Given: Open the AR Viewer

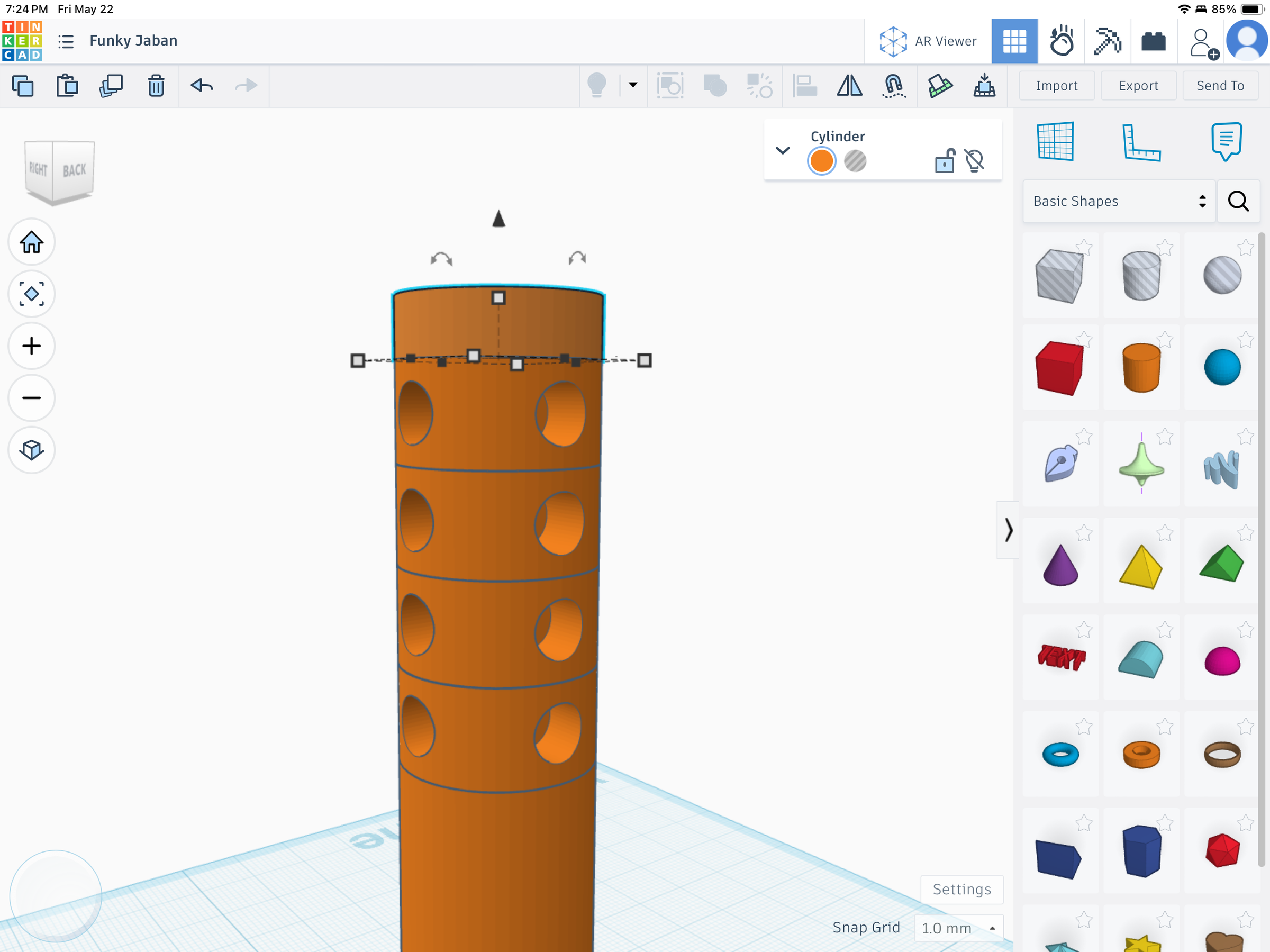Looking at the screenshot, I should coord(928,41).
